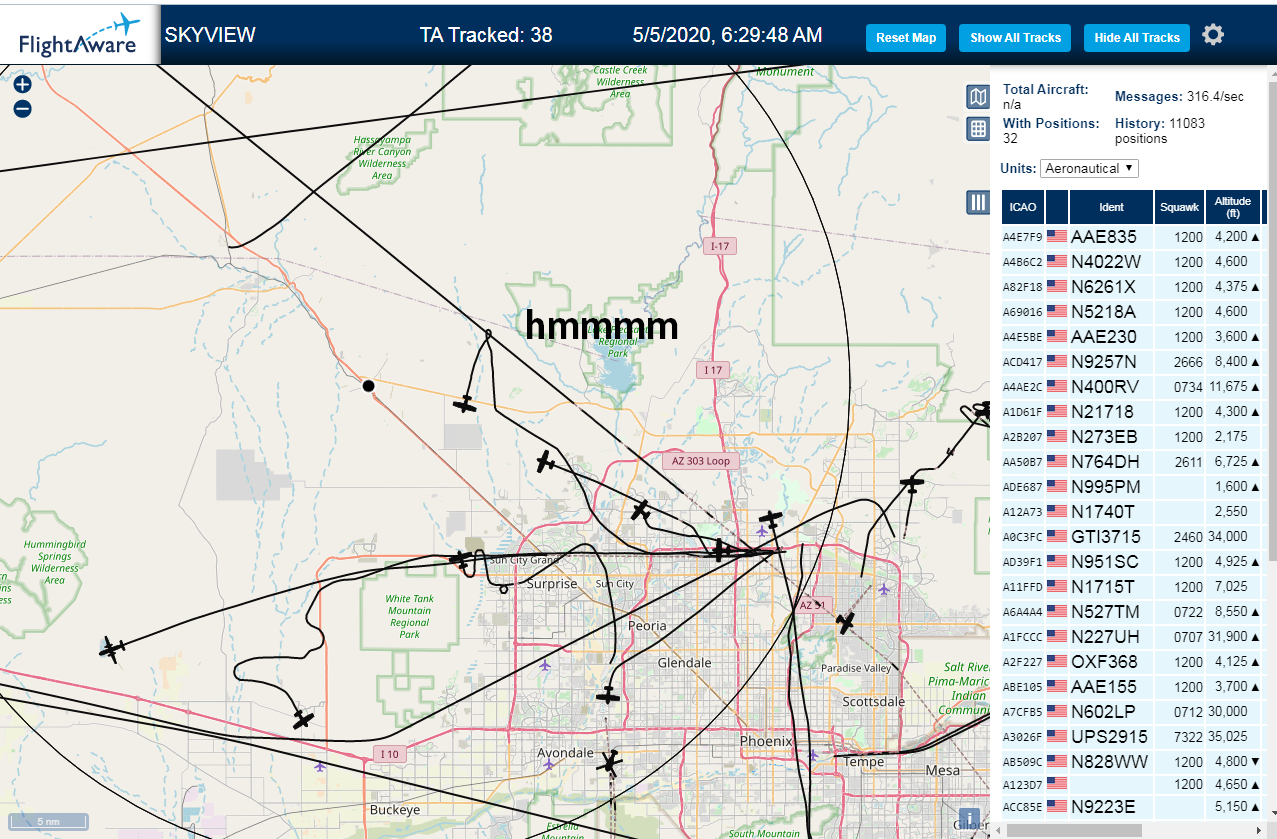Image resolution: width=1277 pixels, height=839 pixels.
Task: Select the N273EB aircraft row
Action: click(1135, 437)
